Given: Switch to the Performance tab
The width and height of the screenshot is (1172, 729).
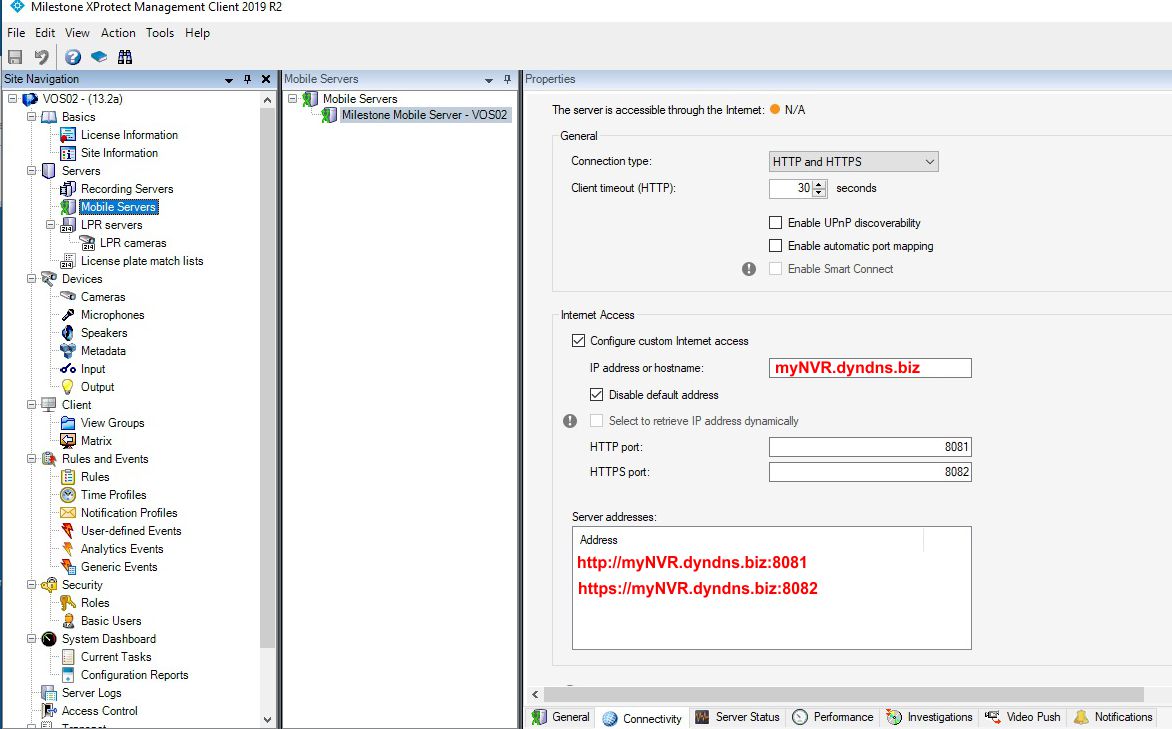Looking at the screenshot, I should (833, 717).
